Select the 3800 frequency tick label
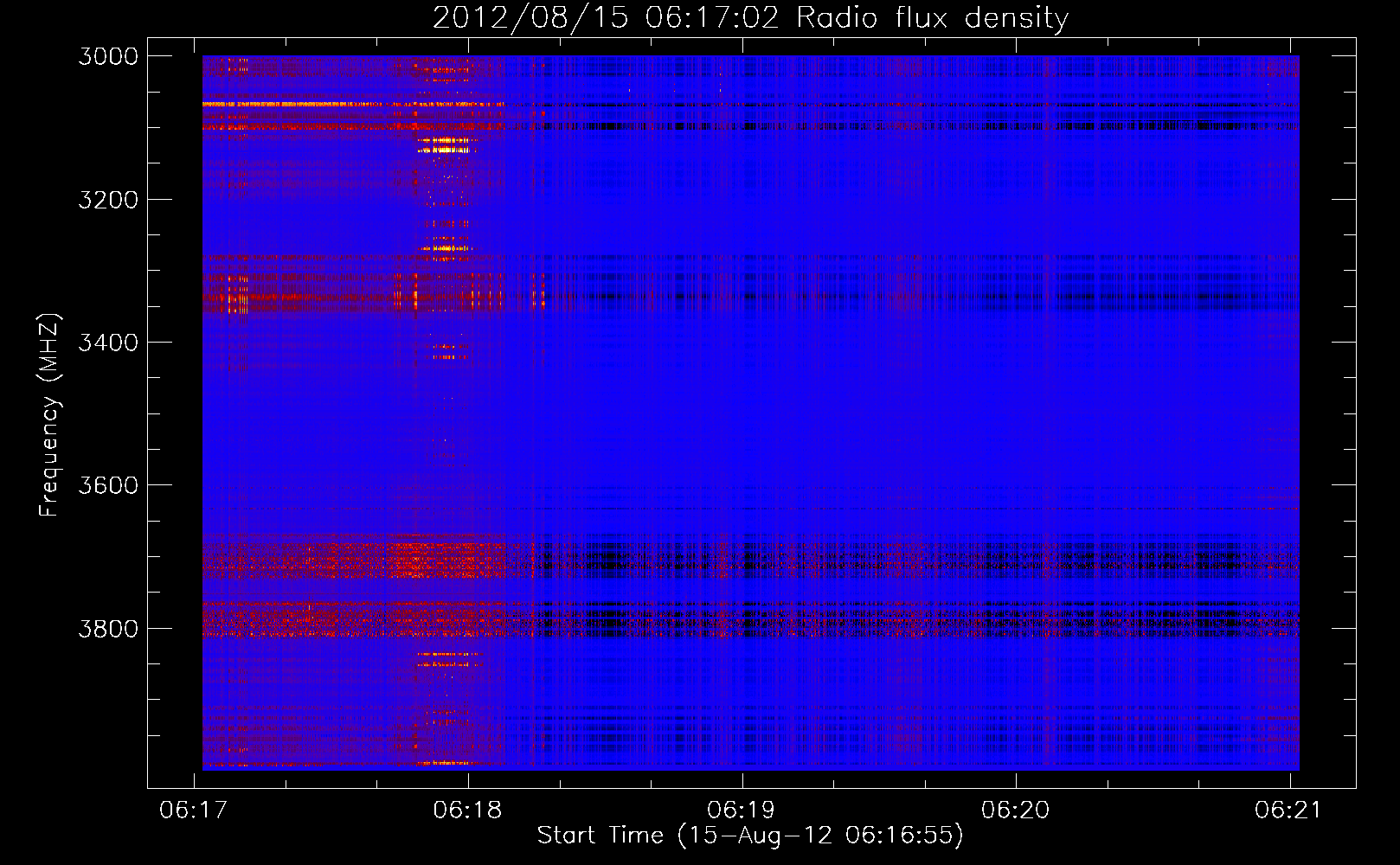Viewport: 1400px width, 865px height. tap(108, 628)
